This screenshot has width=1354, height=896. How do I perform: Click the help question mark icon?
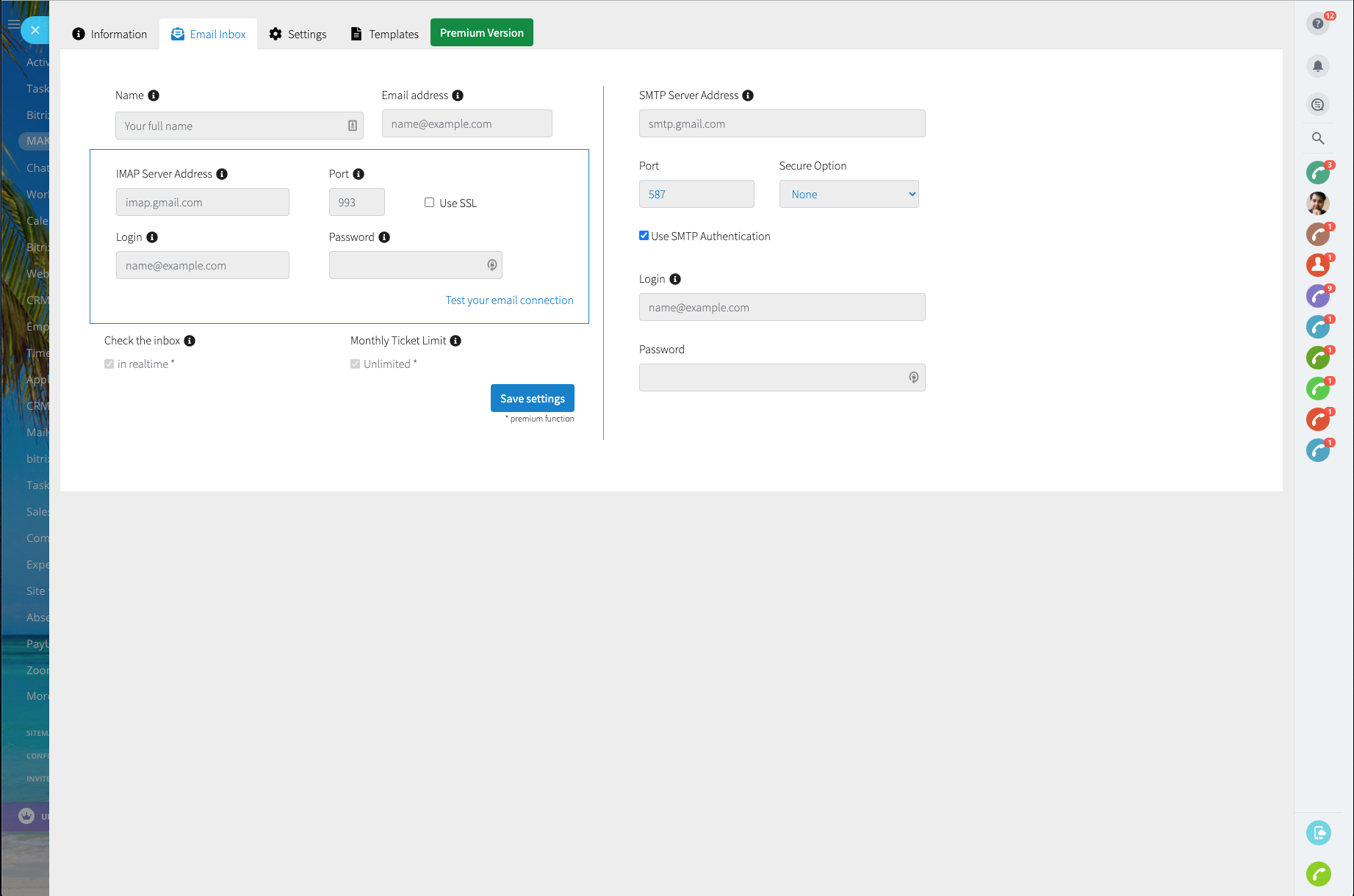1317,24
